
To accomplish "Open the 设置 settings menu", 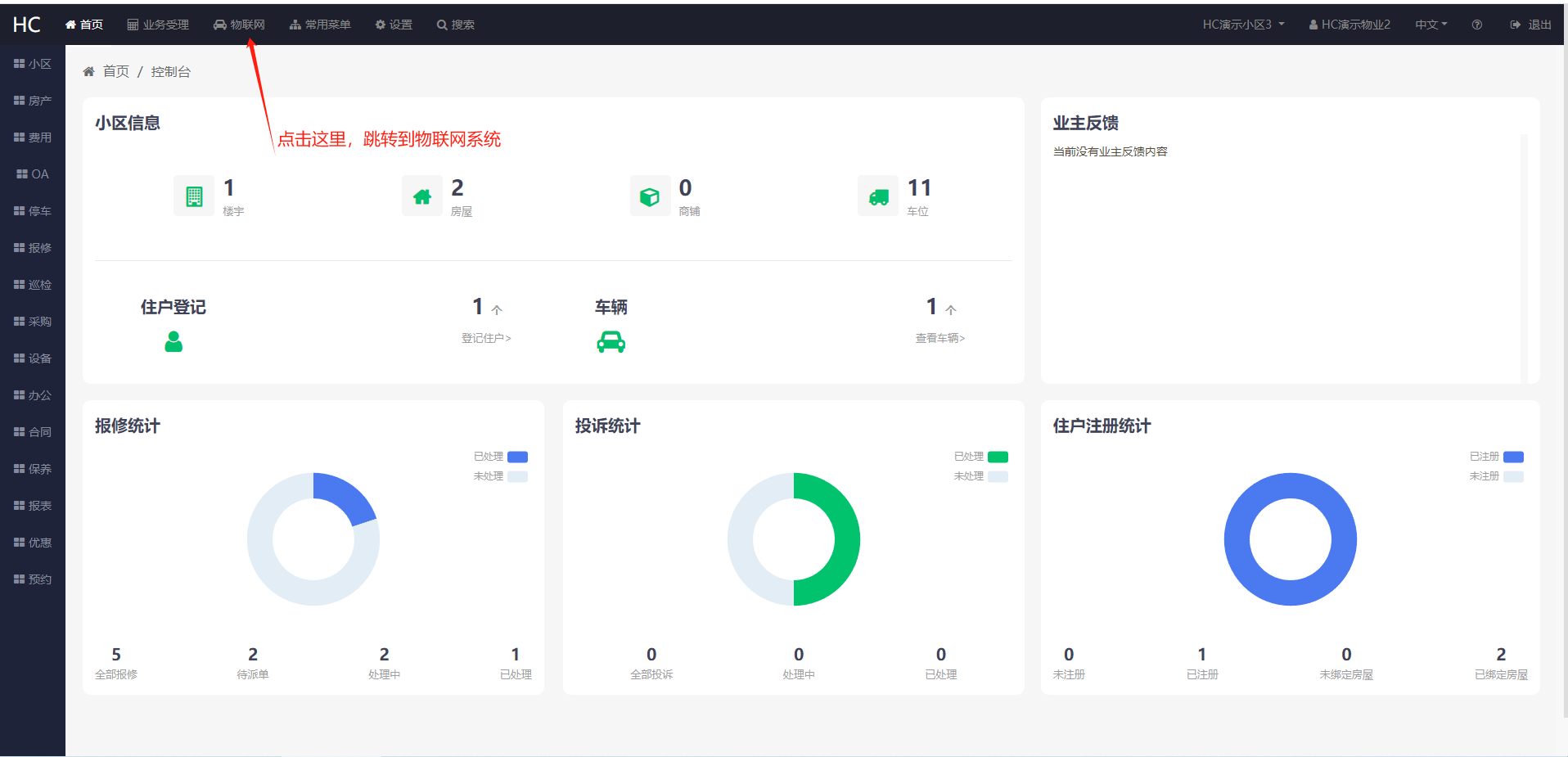I will tap(394, 25).
